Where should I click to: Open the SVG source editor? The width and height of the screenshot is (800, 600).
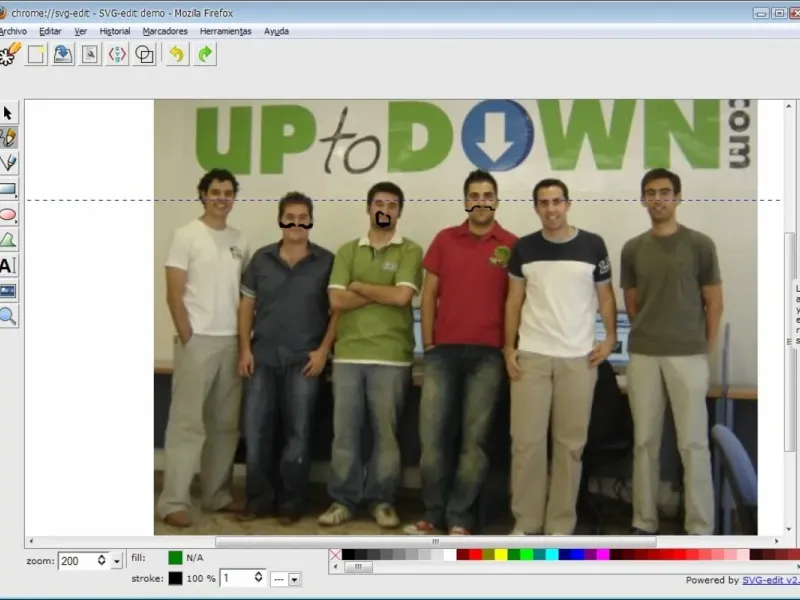point(117,54)
